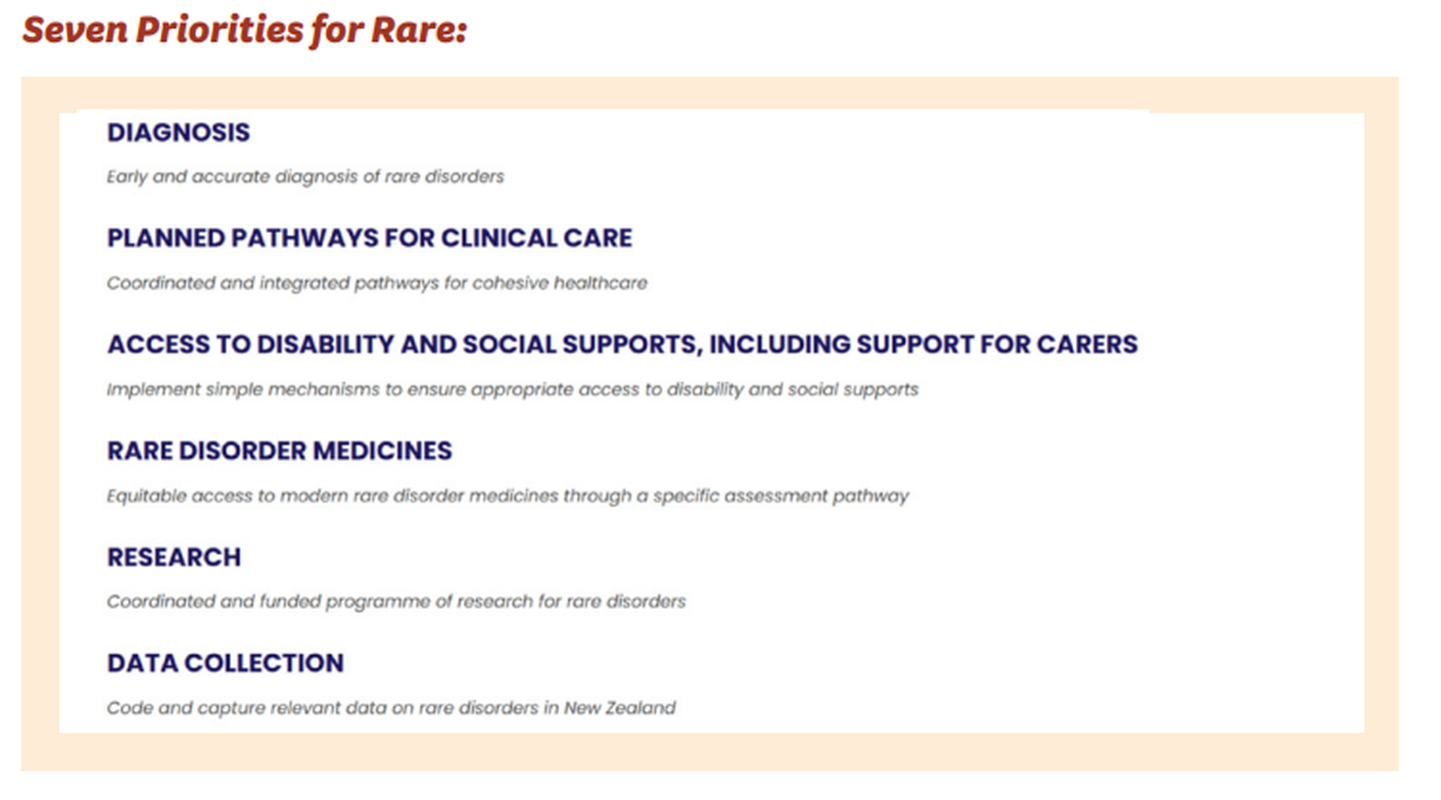Click the RARE DISORDER MEDICINES heading
Image resolution: width=1441 pixels, height=800 pixels.
click(279, 451)
